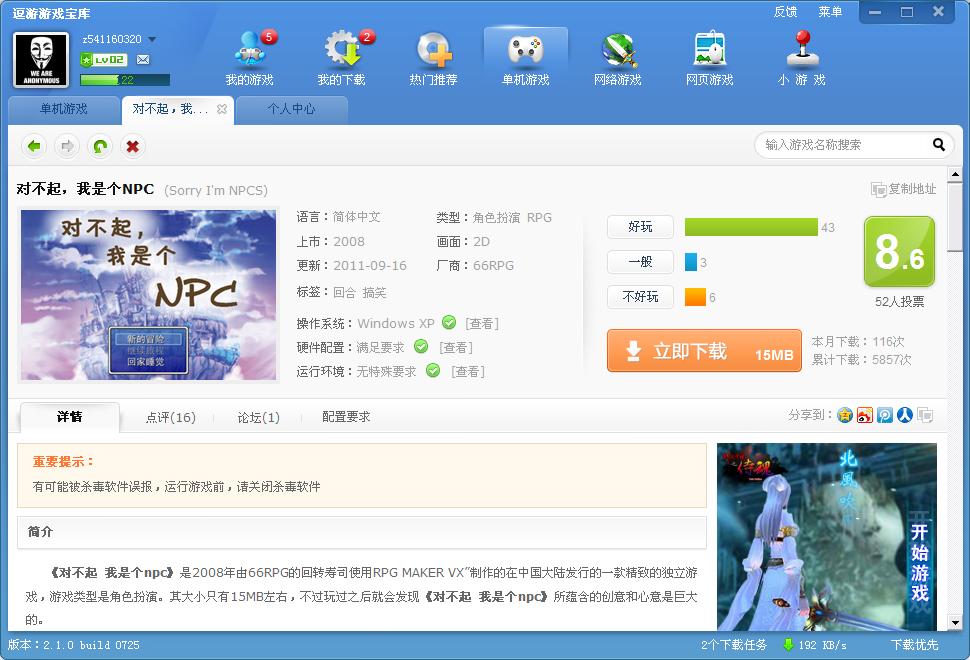Screen dimensions: 970x660
Task: Open 热门推荐 recommendations
Action: click(x=433, y=58)
